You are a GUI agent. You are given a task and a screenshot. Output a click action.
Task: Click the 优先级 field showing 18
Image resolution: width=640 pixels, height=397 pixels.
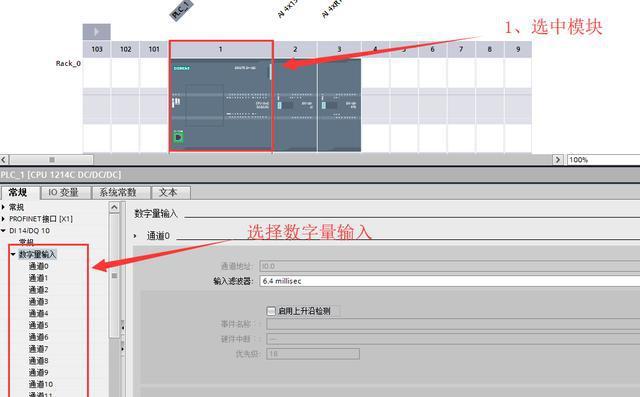[313, 354]
